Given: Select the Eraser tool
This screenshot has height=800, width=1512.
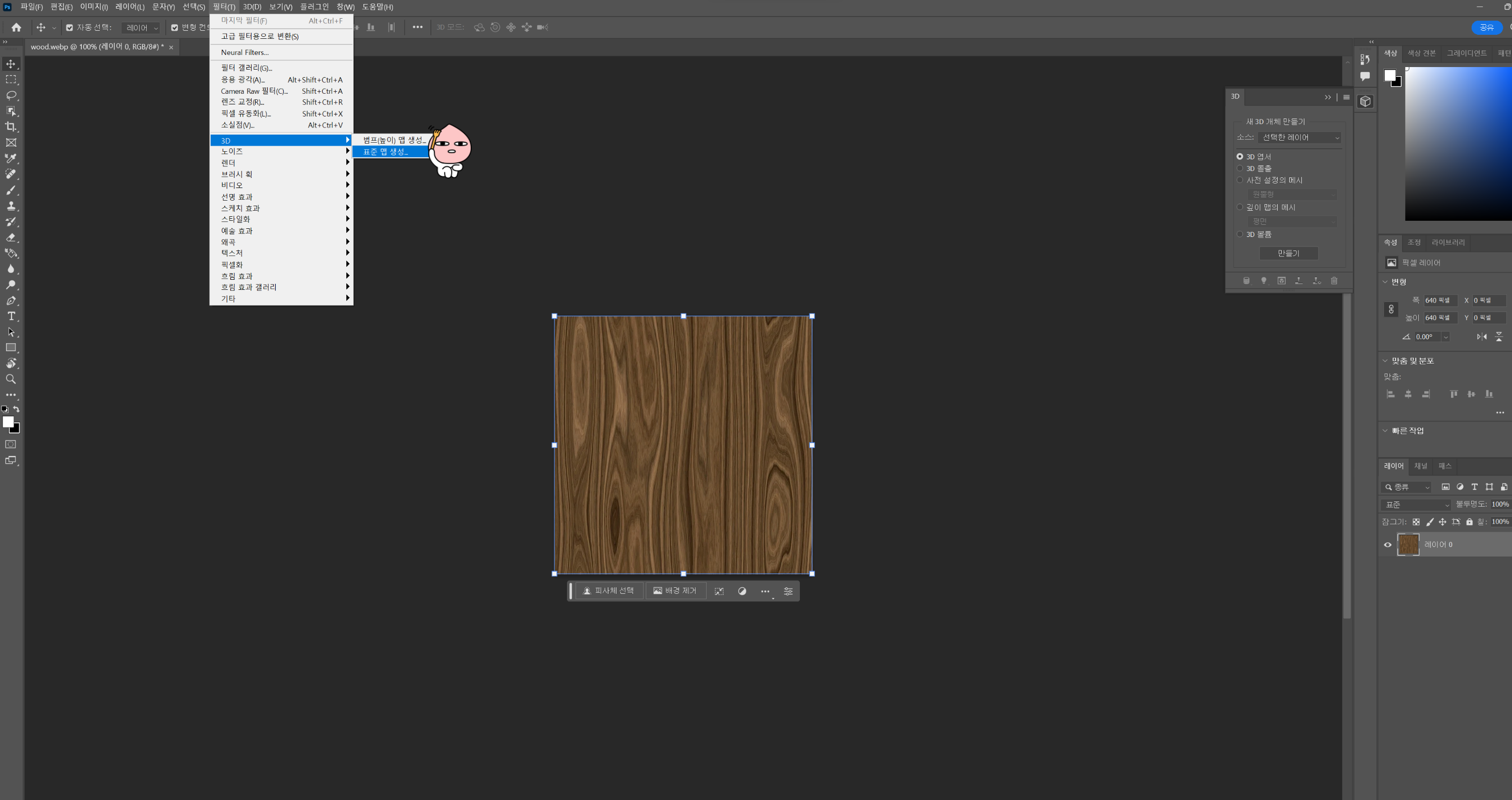Looking at the screenshot, I should (11, 238).
